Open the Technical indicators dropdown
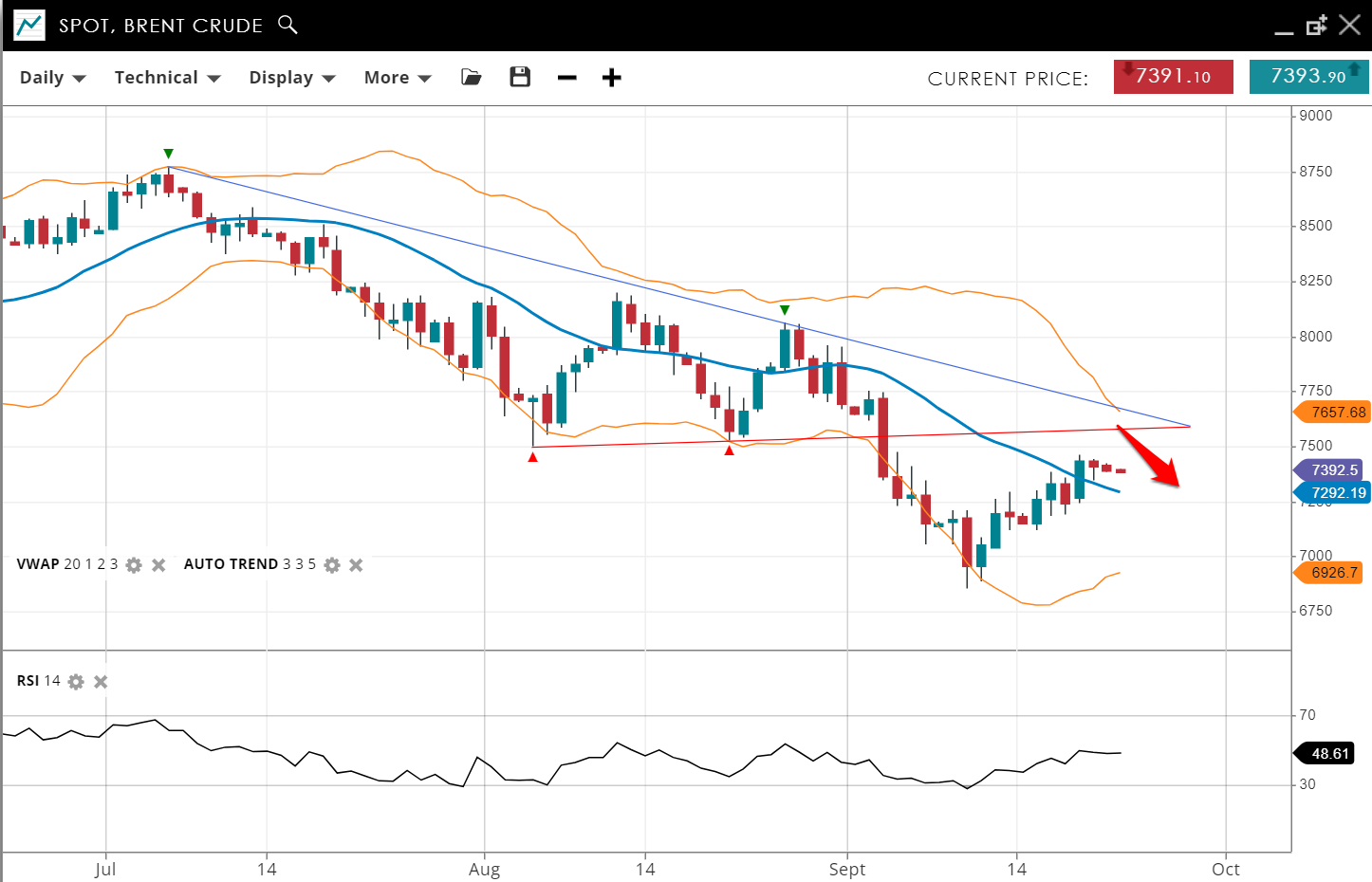1372x882 pixels. pyautogui.click(x=167, y=78)
